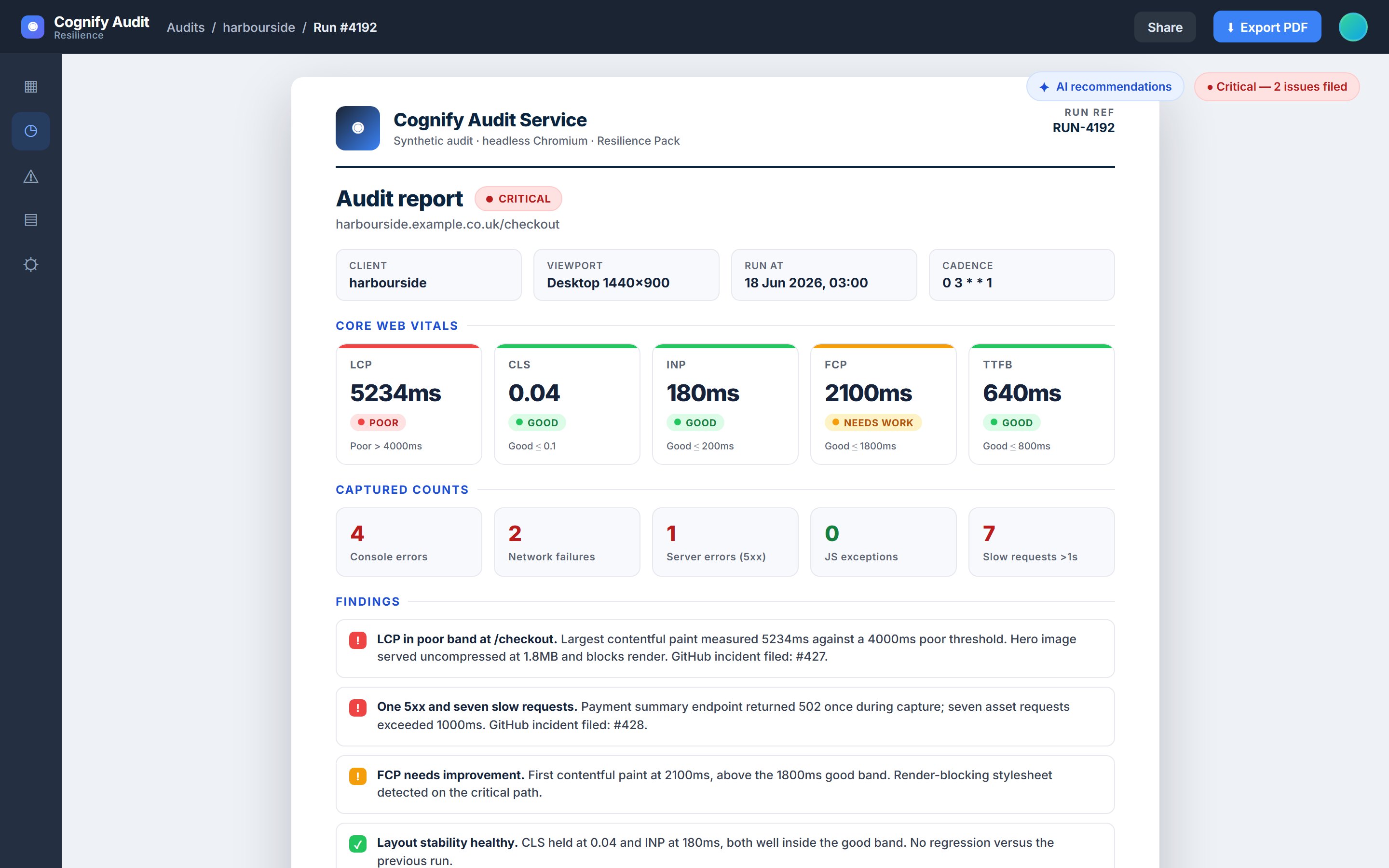Click the VIEWPORT Desktop 1440×900 box

tap(626, 275)
